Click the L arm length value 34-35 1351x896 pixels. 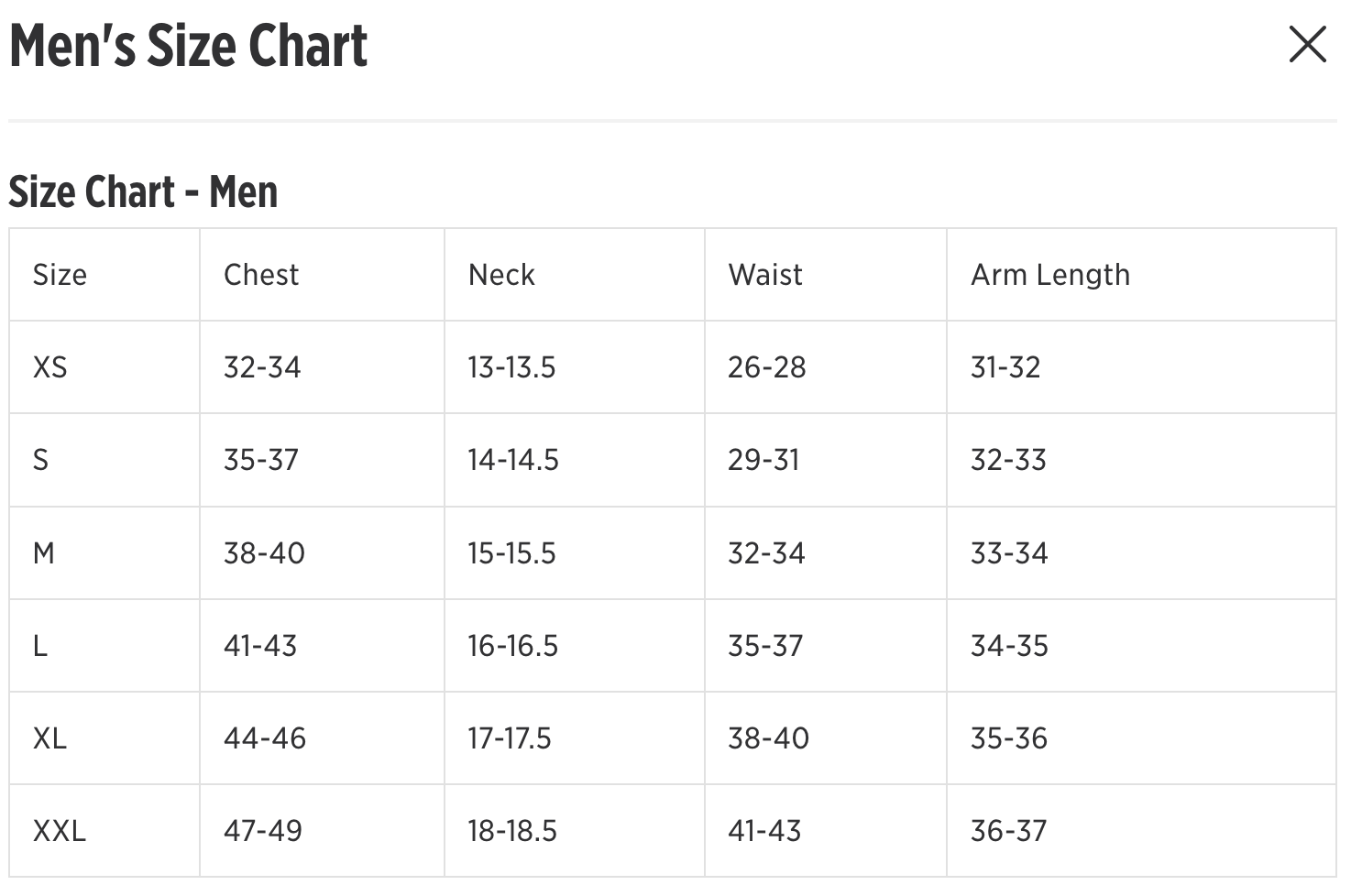tap(1009, 646)
